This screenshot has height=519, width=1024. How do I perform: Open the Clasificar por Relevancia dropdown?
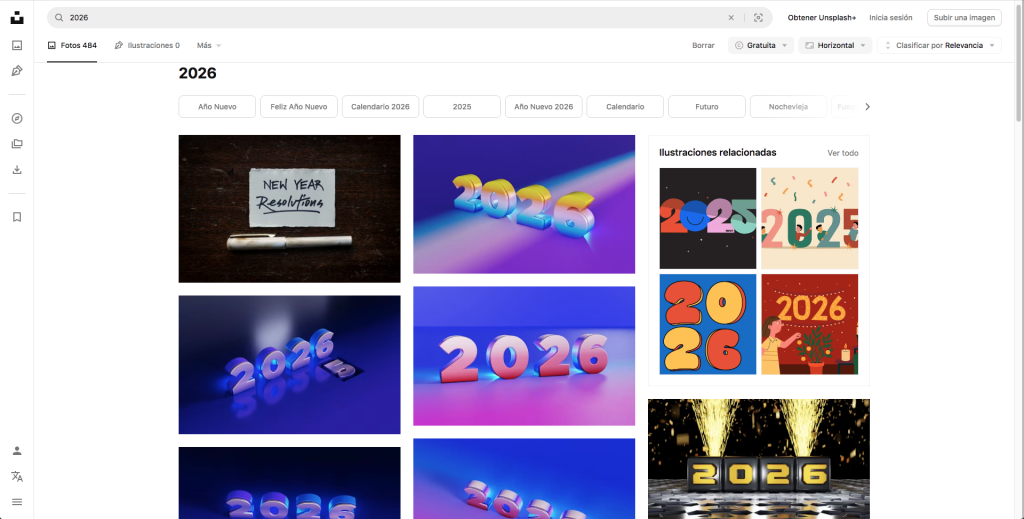[938, 45]
